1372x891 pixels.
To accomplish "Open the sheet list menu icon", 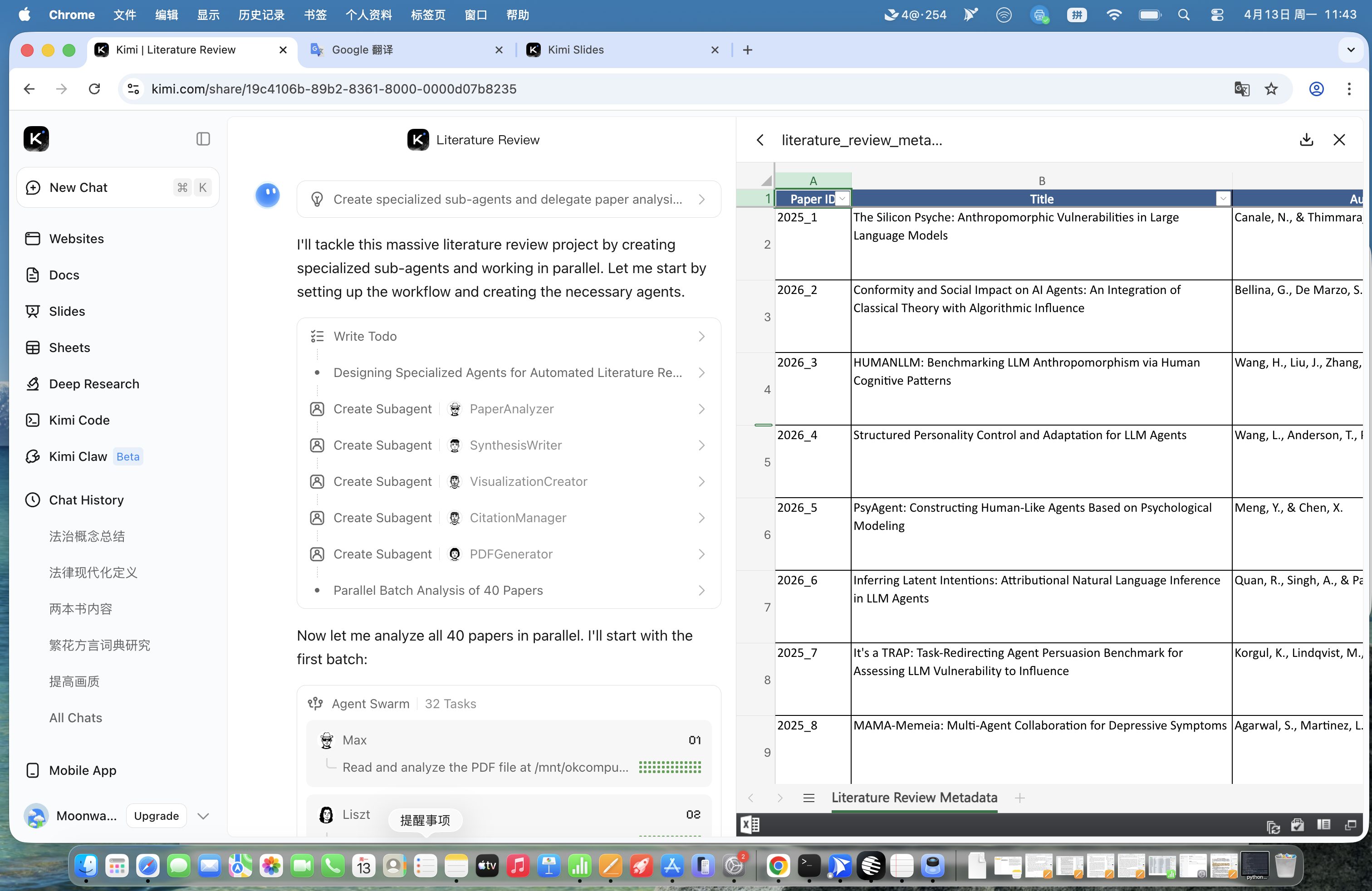I will pyautogui.click(x=808, y=798).
